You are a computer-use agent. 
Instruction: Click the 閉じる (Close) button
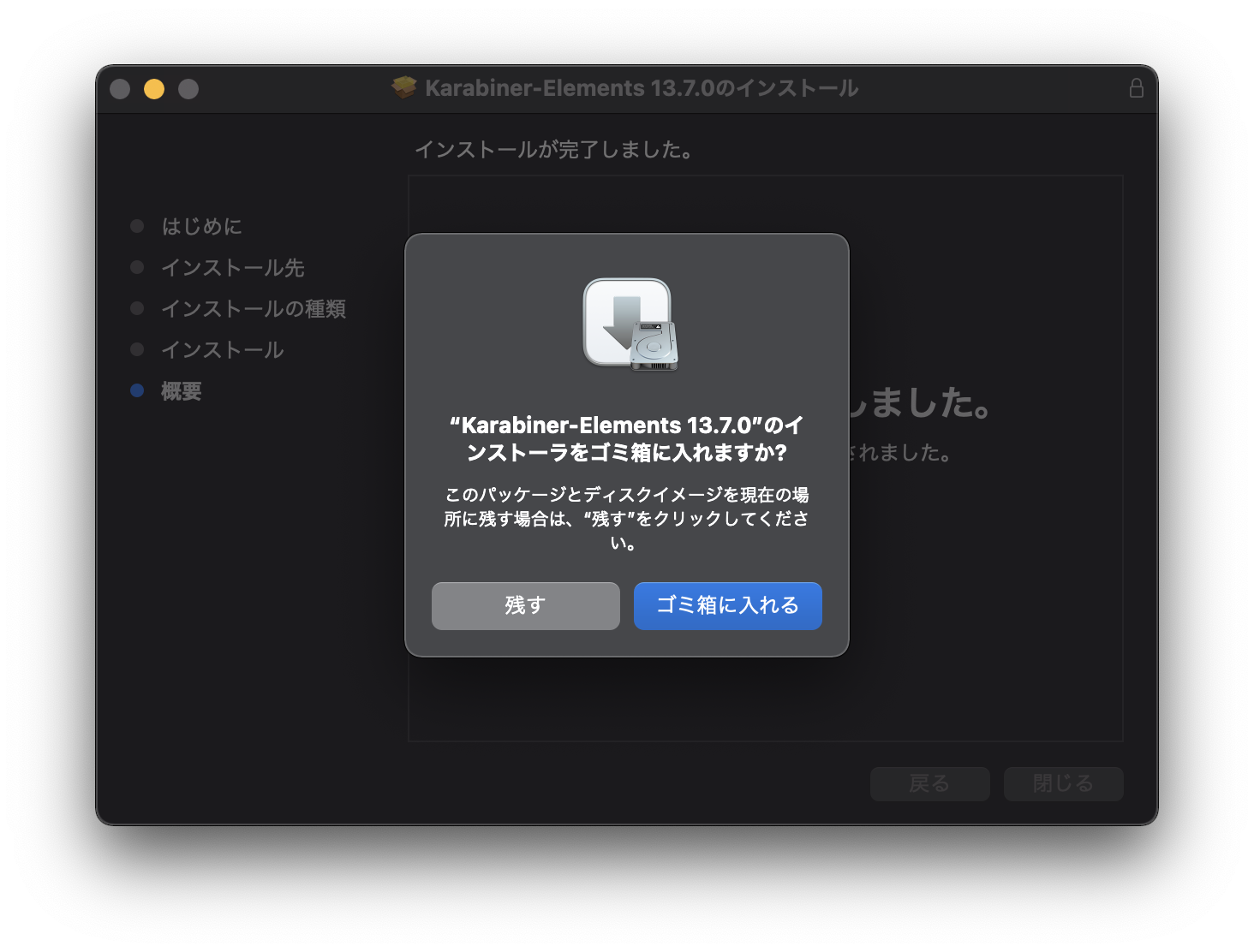point(1063,783)
